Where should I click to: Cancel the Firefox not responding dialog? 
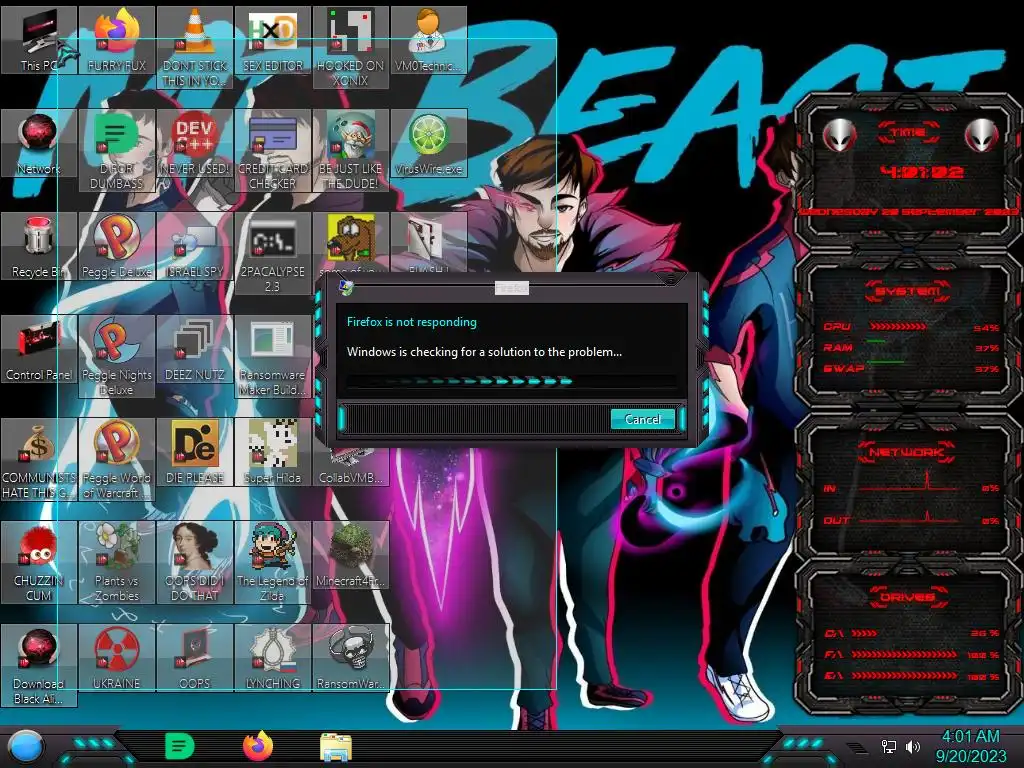643,419
